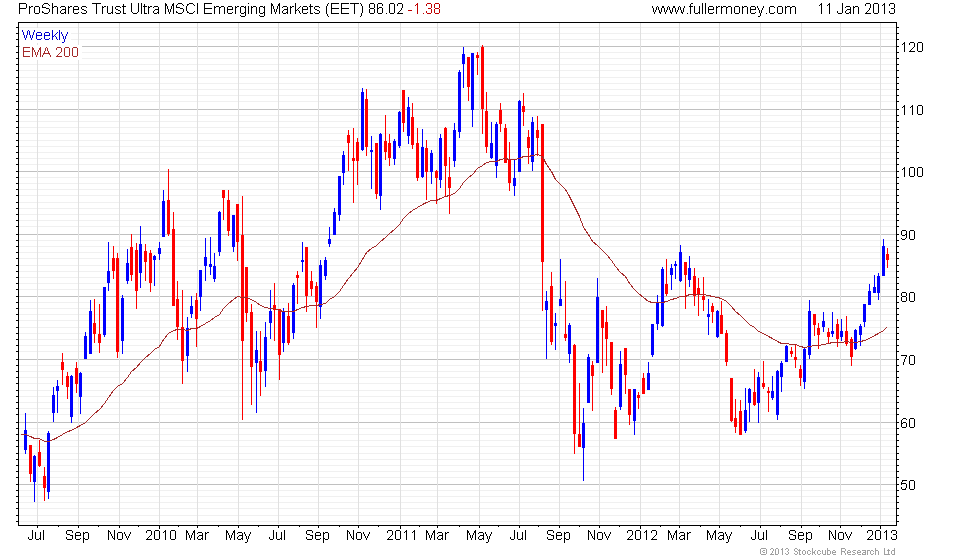Click the 70 price axis label
The width and height of the screenshot is (980, 560).
(908, 361)
